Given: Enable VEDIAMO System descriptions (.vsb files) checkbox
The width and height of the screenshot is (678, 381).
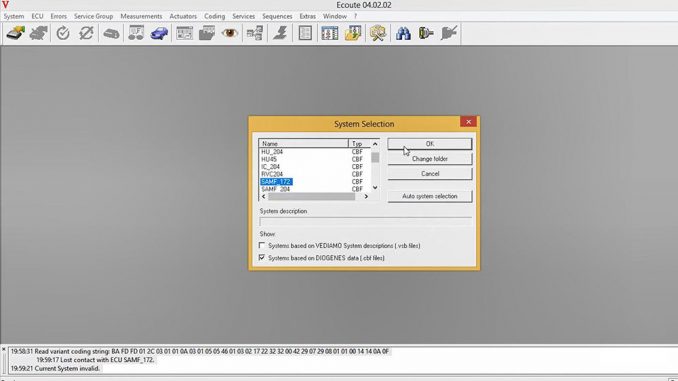Looking at the screenshot, I should [x=262, y=245].
